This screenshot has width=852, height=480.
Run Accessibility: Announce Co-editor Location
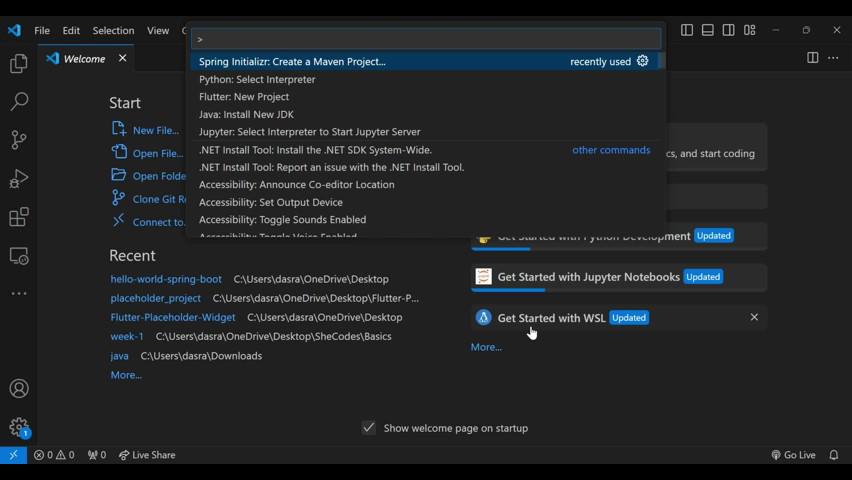tap(424, 185)
